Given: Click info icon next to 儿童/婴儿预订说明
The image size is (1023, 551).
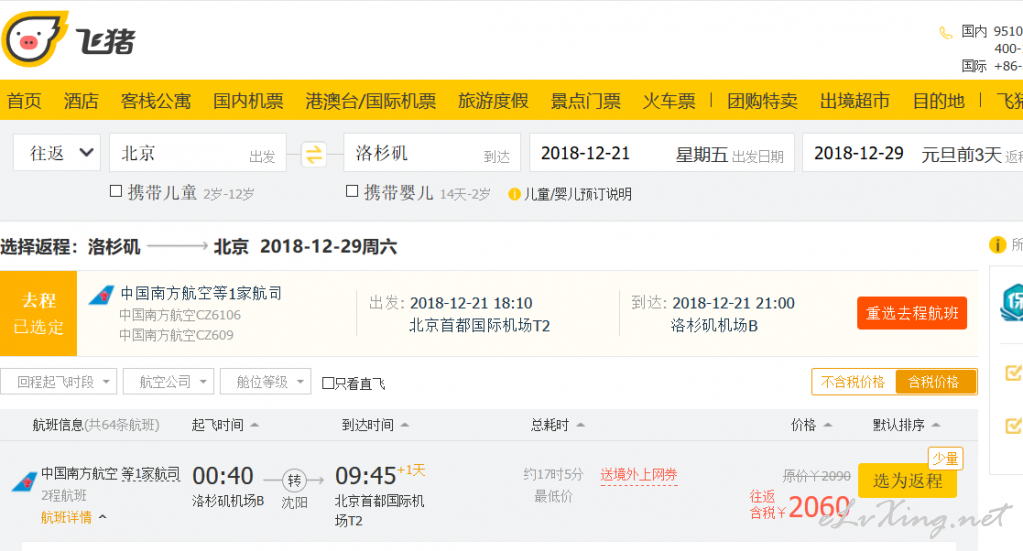Looking at the screenshot, I should [x=514, y=194].
